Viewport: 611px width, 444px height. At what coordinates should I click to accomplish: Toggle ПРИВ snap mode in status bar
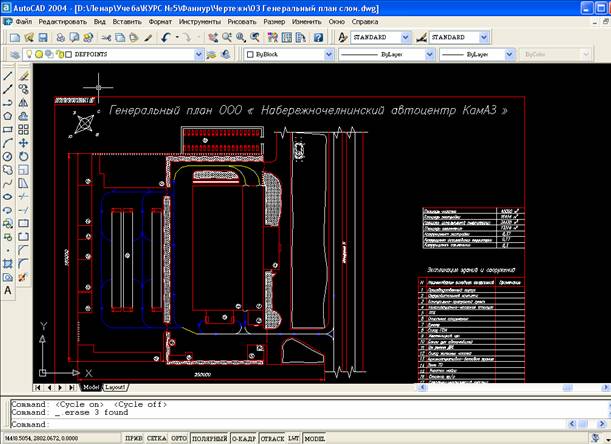point(134,439)
